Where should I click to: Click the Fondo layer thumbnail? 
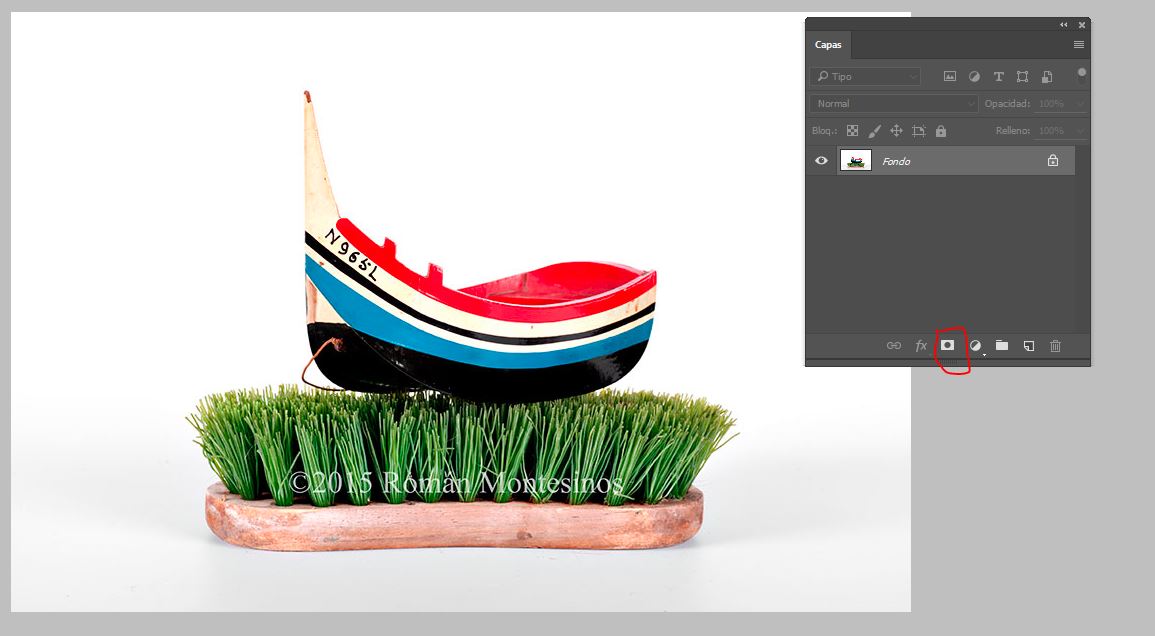(x=856, y=160)
